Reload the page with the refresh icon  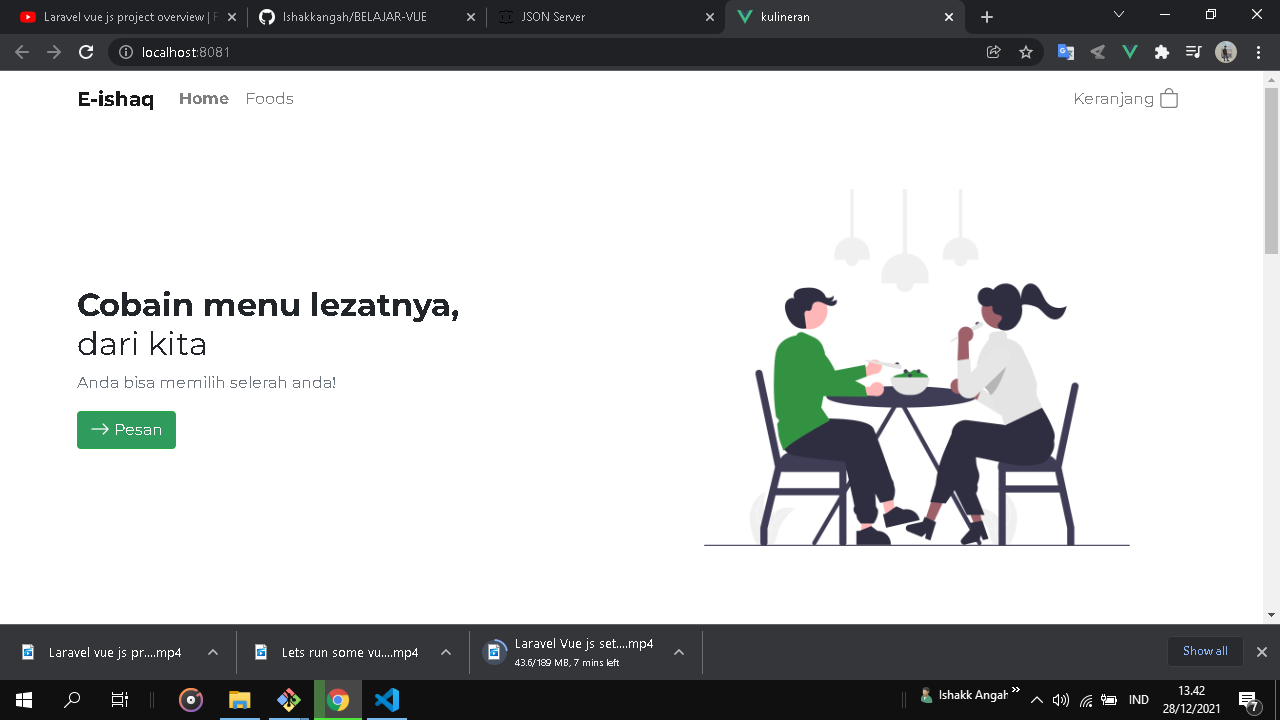pos(85,52)
